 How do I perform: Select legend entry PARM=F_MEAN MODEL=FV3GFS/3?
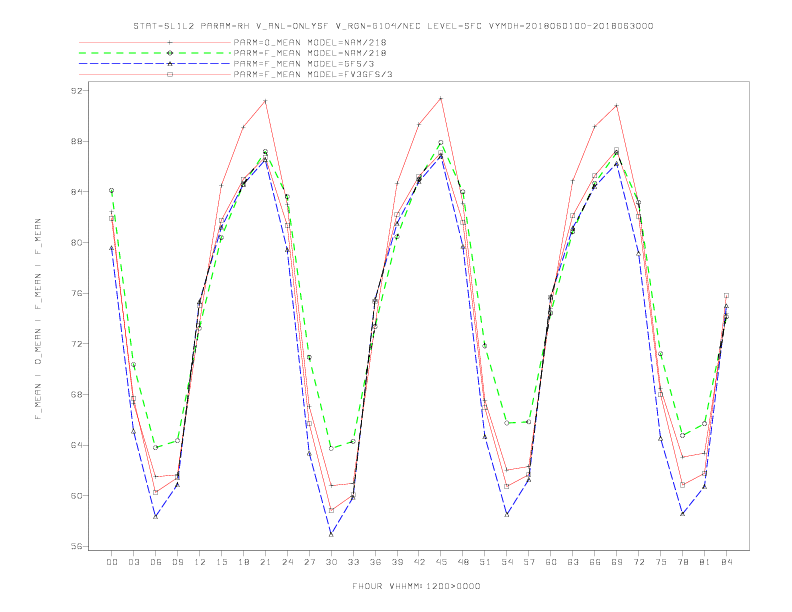point(313,74)
